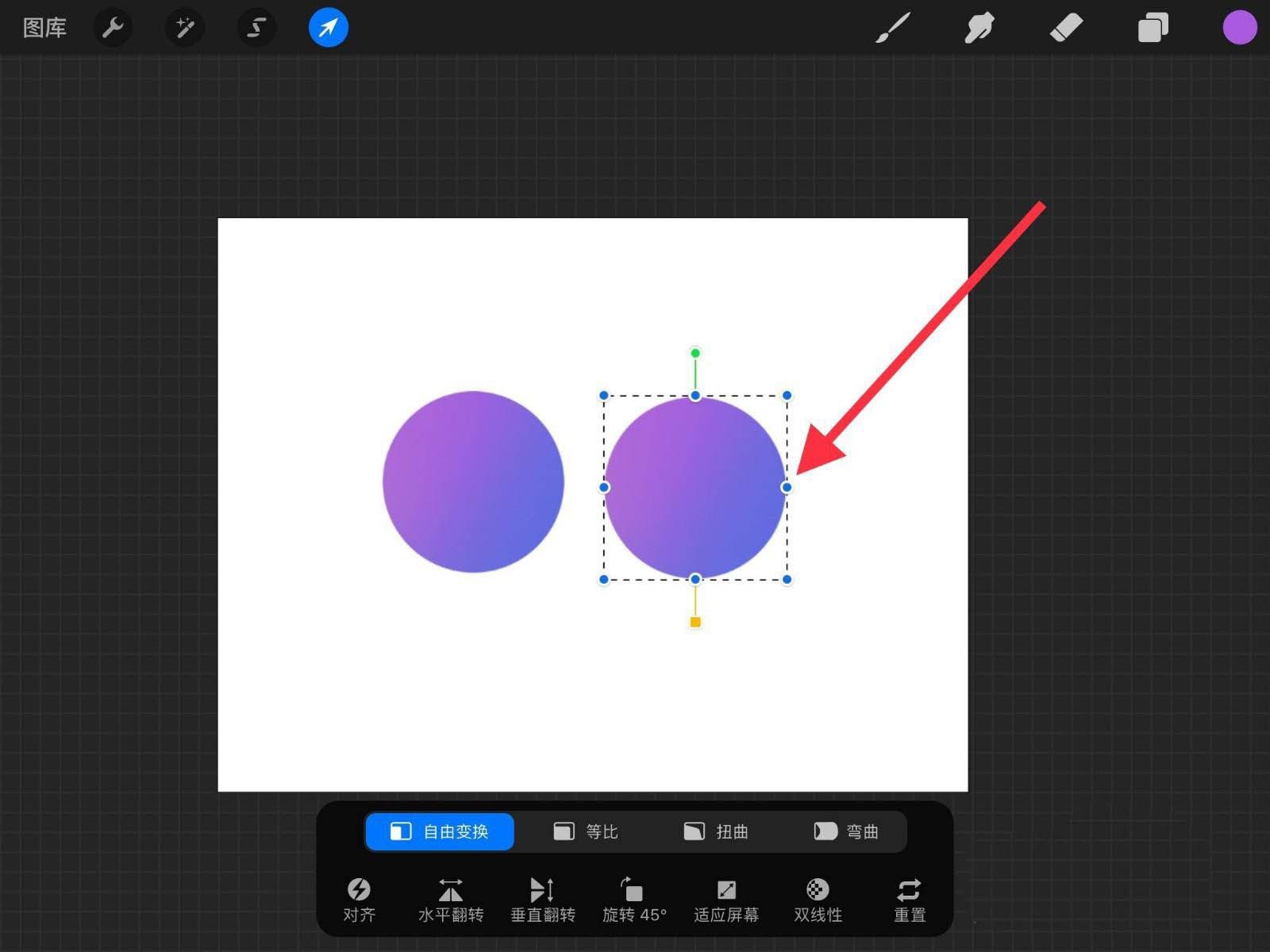Tap 适应屏幕 to fit screen
Image resolution: width=1270 pixels, height=952 pixels.
click(x=726, y=899)
